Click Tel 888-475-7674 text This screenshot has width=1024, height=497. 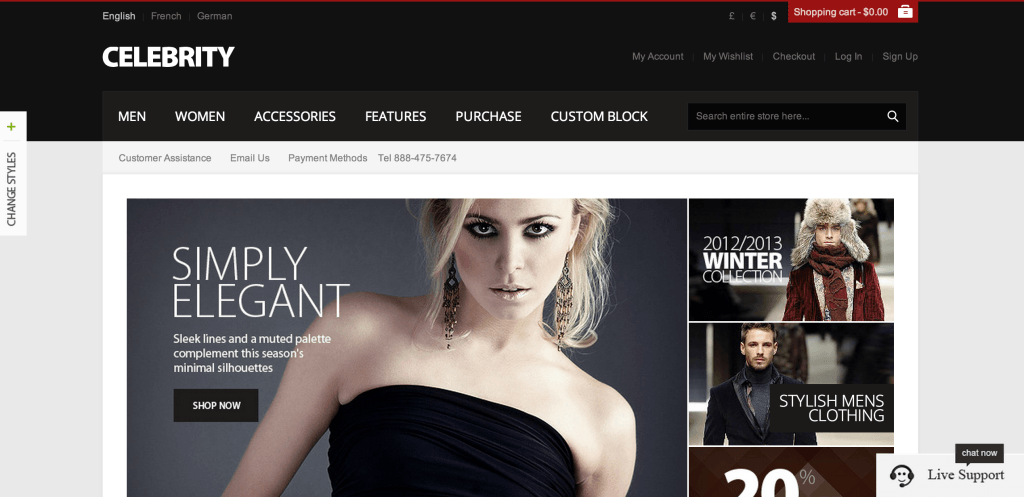[x=417, y=158]
